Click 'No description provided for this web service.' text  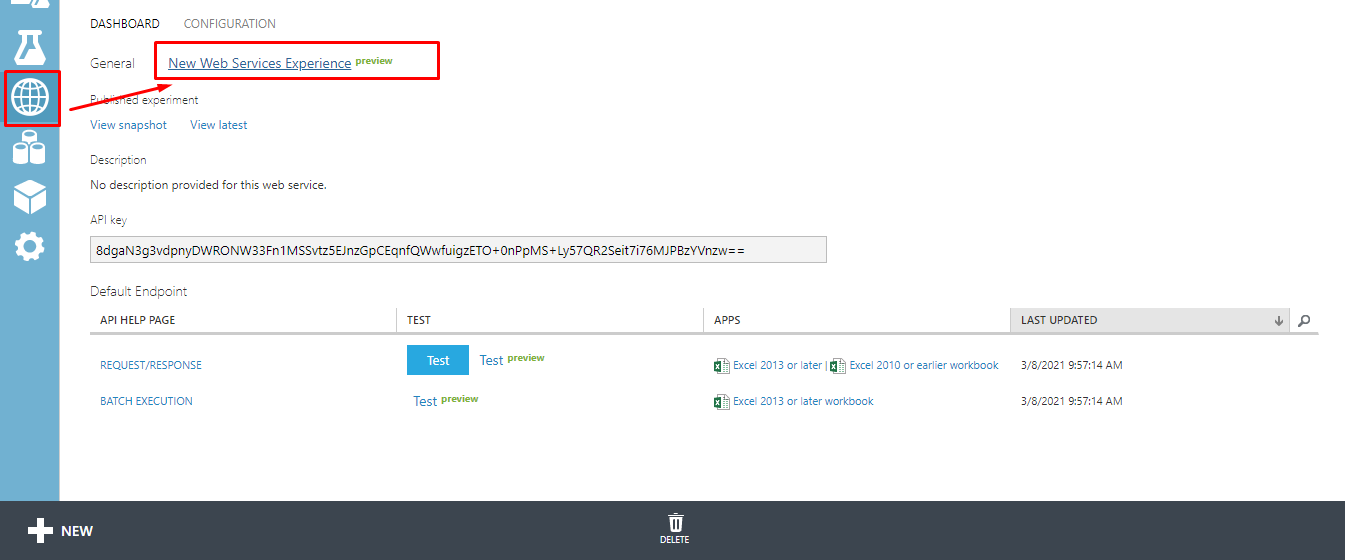[x=208, y=185]
